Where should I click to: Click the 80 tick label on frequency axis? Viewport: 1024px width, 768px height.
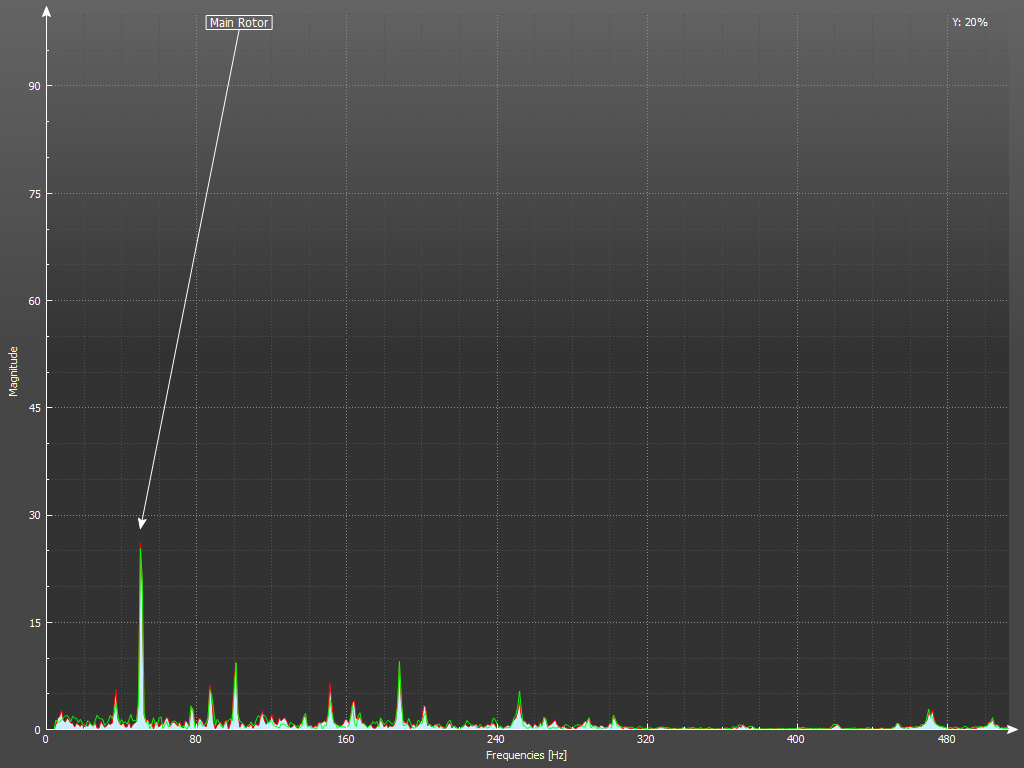click(x=196, y=740)
